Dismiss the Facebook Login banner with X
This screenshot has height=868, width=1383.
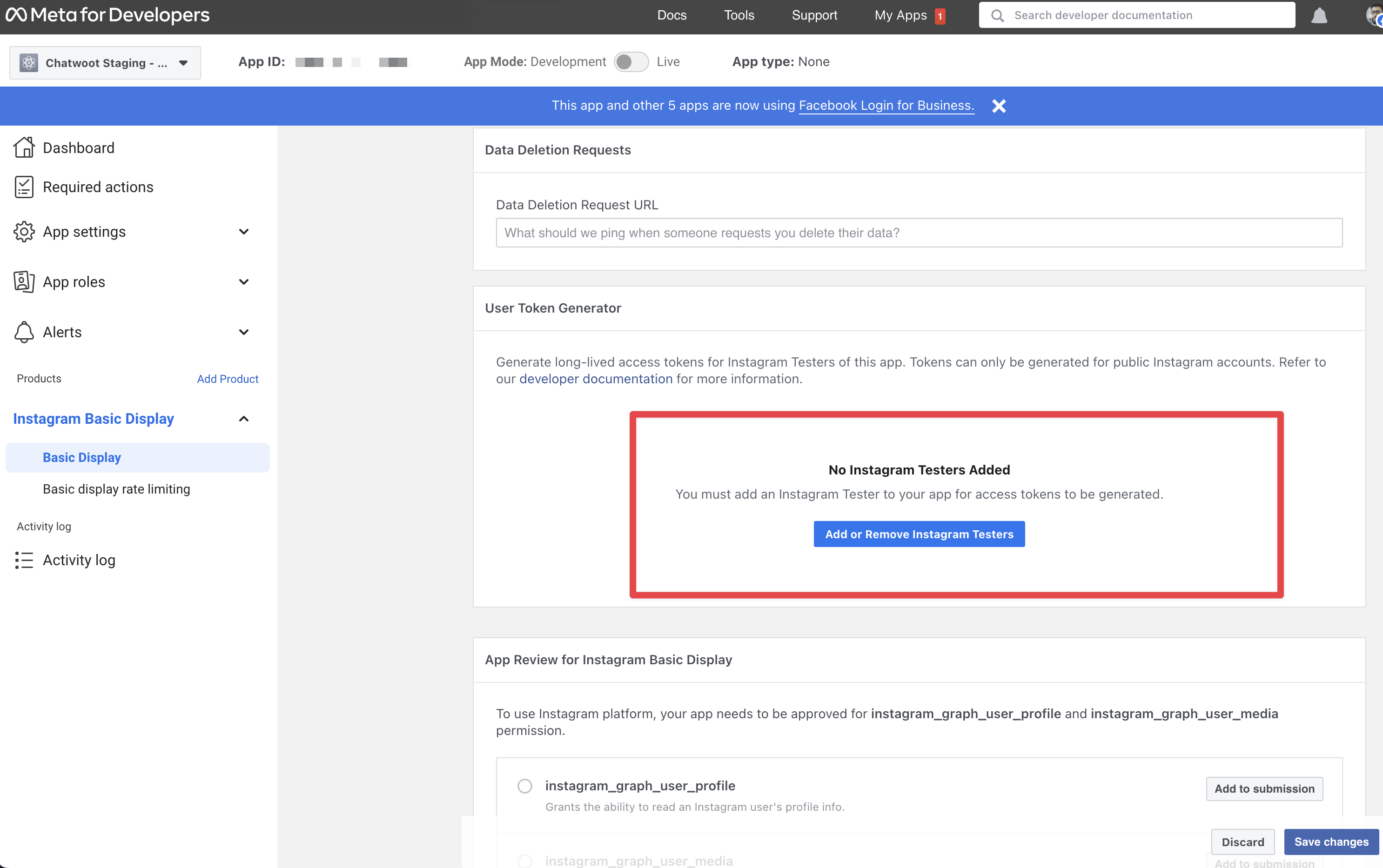[999, 106]
